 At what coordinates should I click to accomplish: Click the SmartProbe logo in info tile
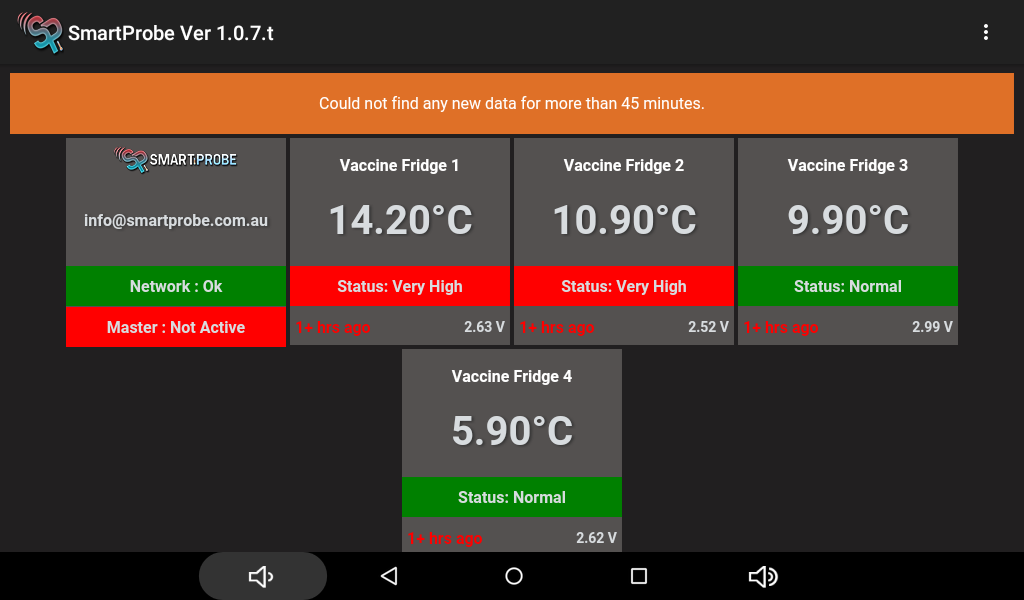click(x=176, y=159)
